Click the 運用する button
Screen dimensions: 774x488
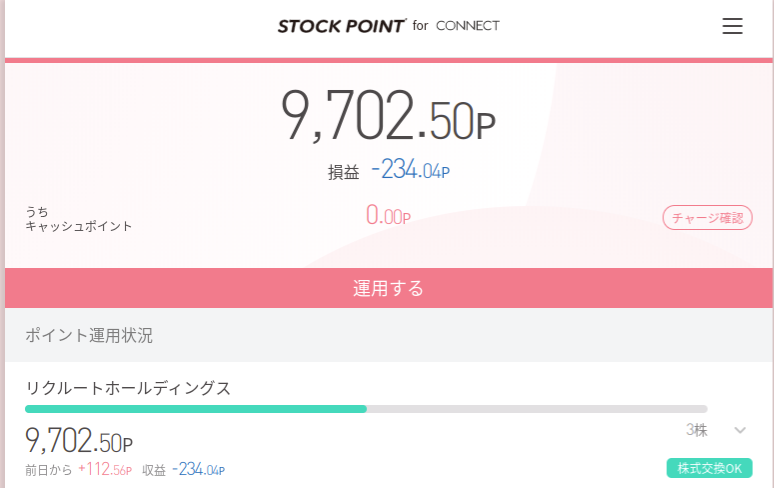389,288
